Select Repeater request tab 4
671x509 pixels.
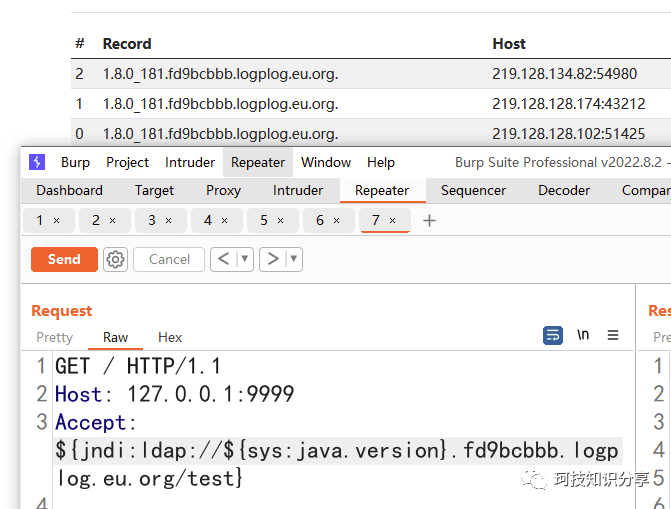[208, 220]
